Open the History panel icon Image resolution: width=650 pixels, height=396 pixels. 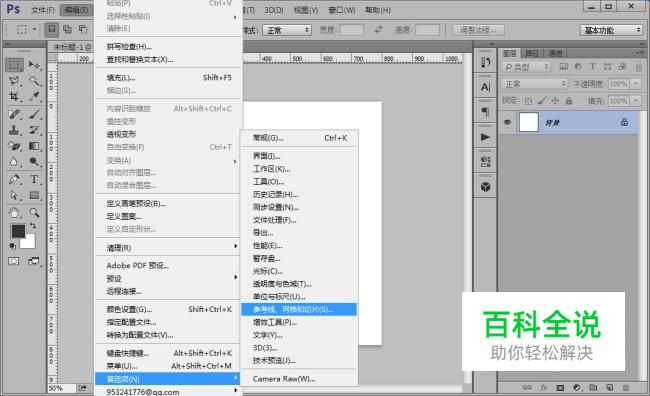tap(485, 62)
